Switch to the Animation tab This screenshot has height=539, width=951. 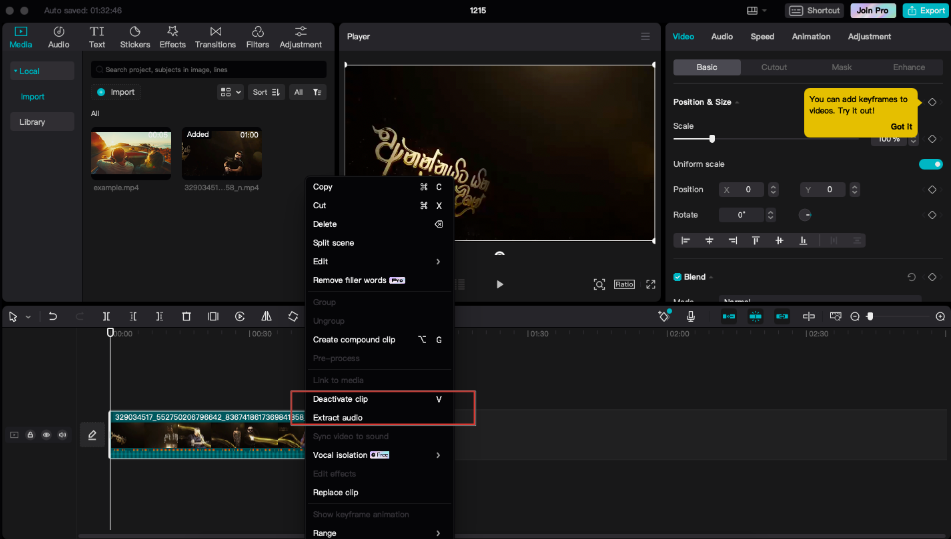[811, 36]
